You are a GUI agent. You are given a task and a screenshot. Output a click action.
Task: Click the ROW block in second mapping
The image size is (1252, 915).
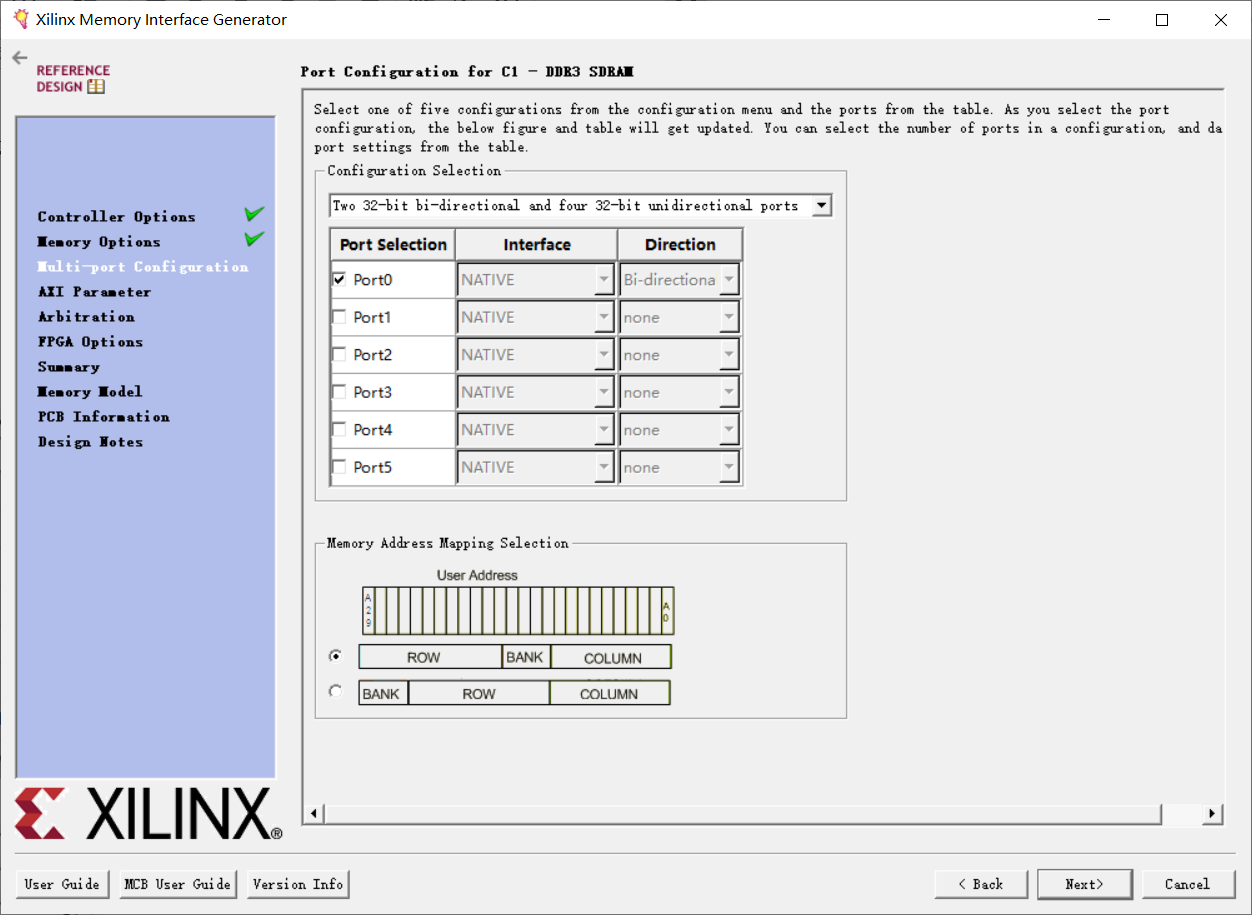479,693
